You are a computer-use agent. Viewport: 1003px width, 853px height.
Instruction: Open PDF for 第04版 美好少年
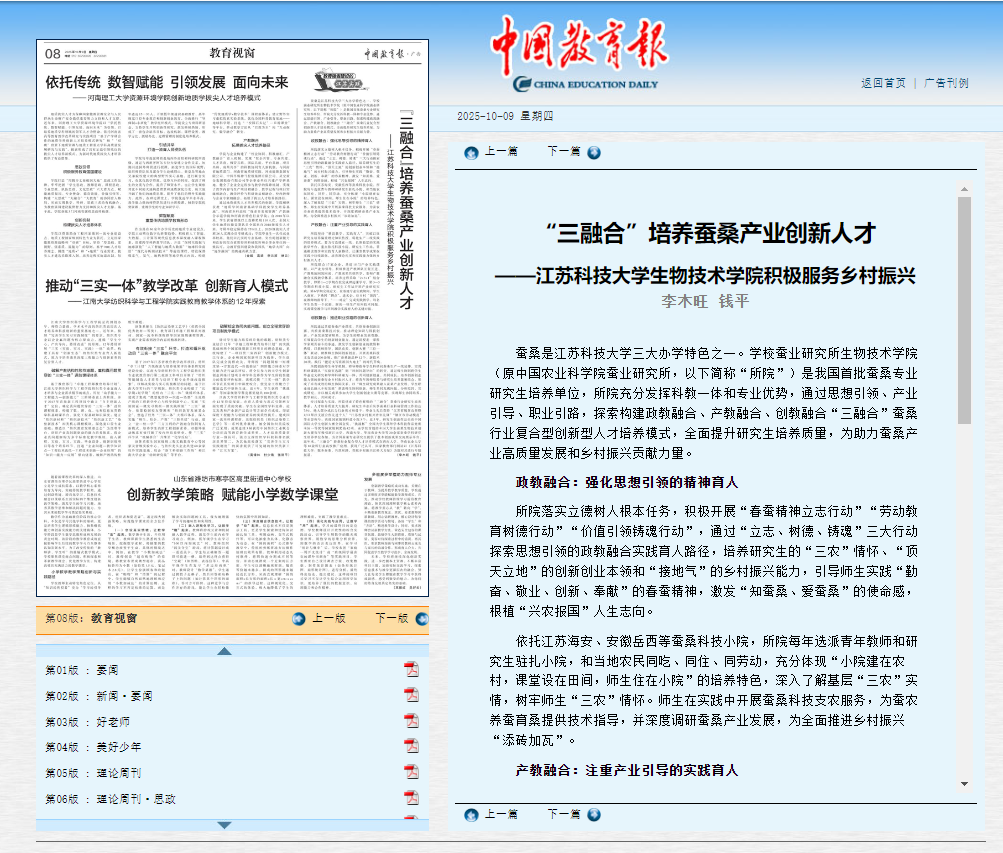coord(411,747)
